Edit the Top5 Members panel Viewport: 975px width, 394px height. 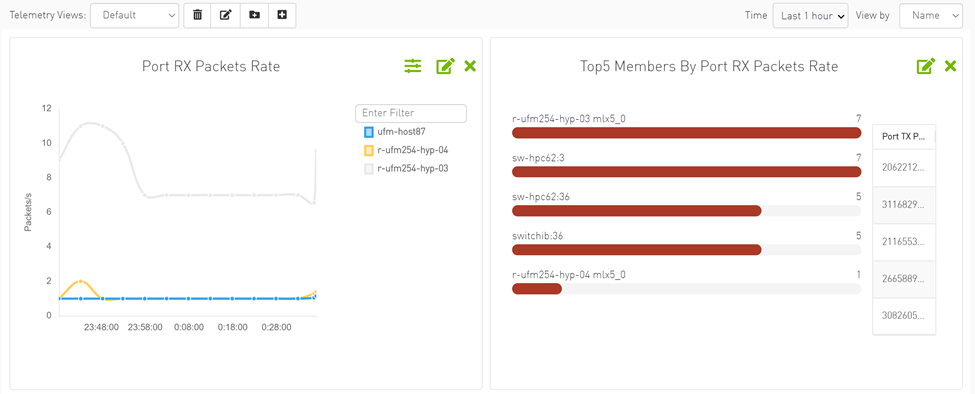926,66
